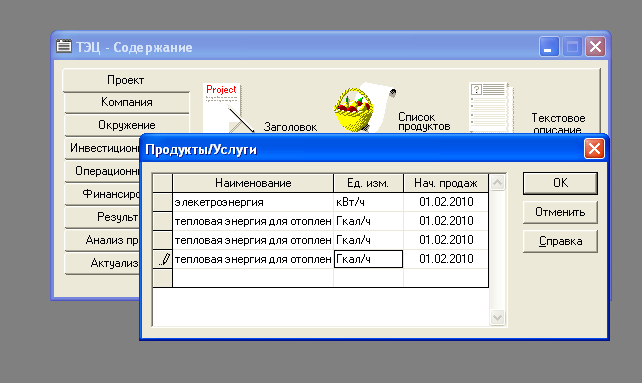Select the row header of the third row

coord(163,240)
